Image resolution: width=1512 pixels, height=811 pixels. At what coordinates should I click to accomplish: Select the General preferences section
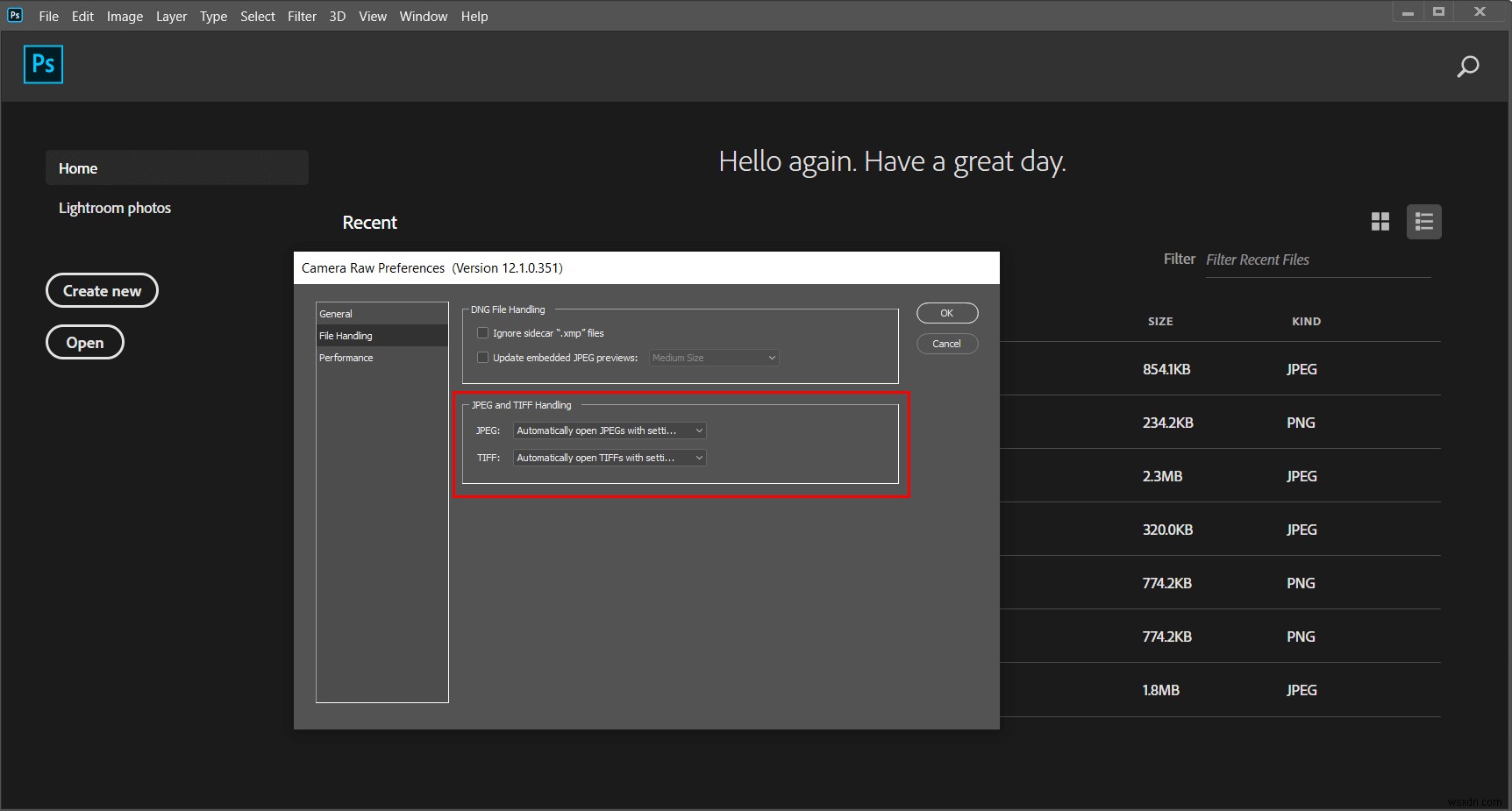click(336, 313)
